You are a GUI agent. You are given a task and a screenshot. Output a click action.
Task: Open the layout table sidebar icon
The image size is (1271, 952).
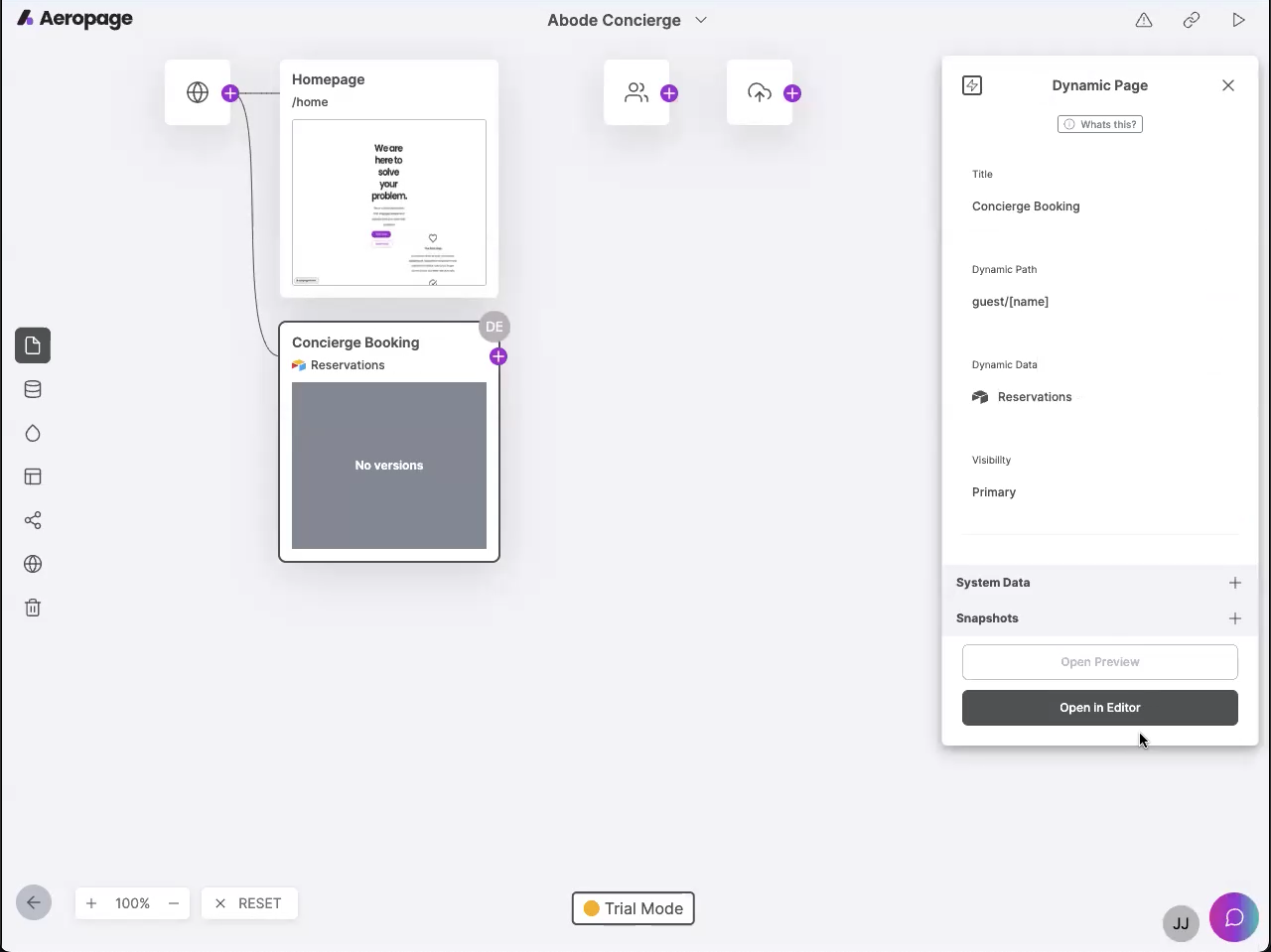pyautogui.click(x=33, y=476)
